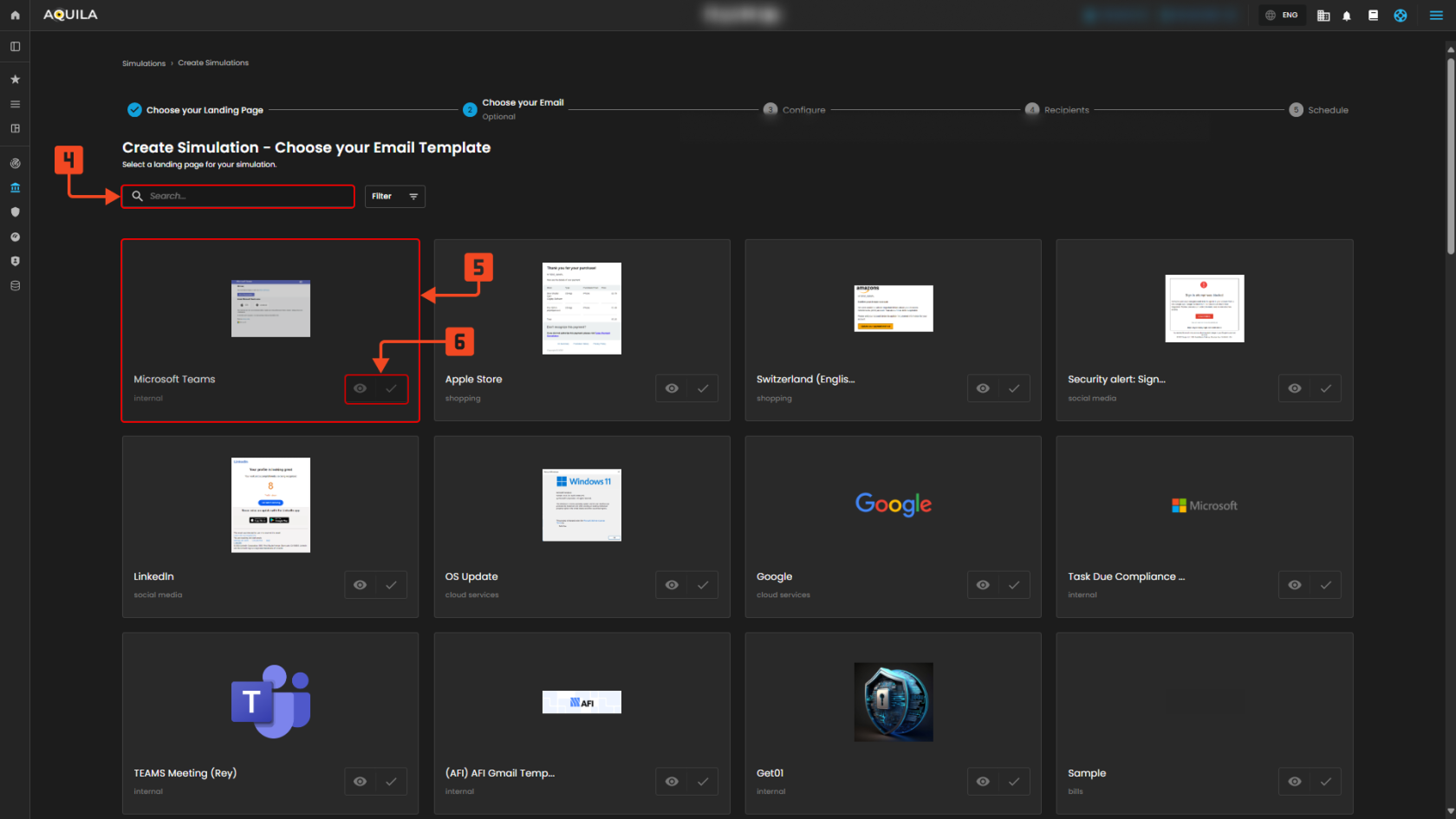Screen dimensions: 1456x819
Task: Tick the checkmark on the Google template
Action: pyautogui.click(x=1014, y=585)
